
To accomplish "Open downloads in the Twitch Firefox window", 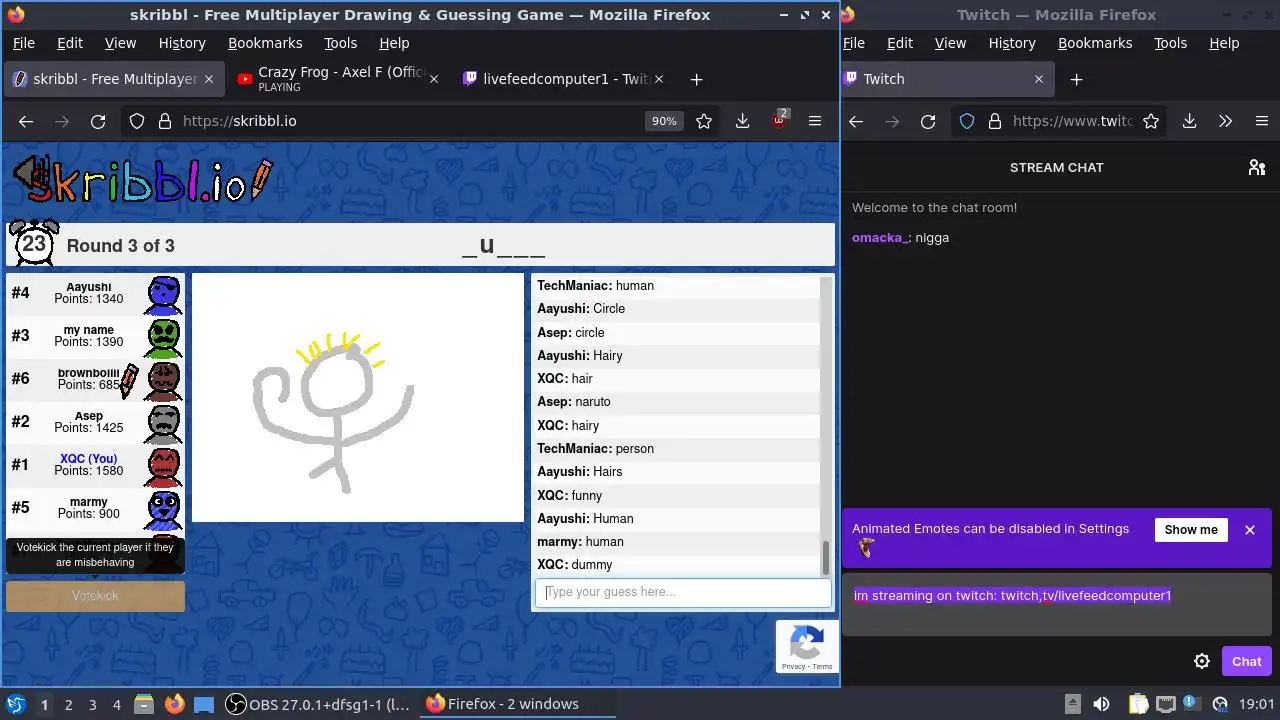I will point(1189,121).
